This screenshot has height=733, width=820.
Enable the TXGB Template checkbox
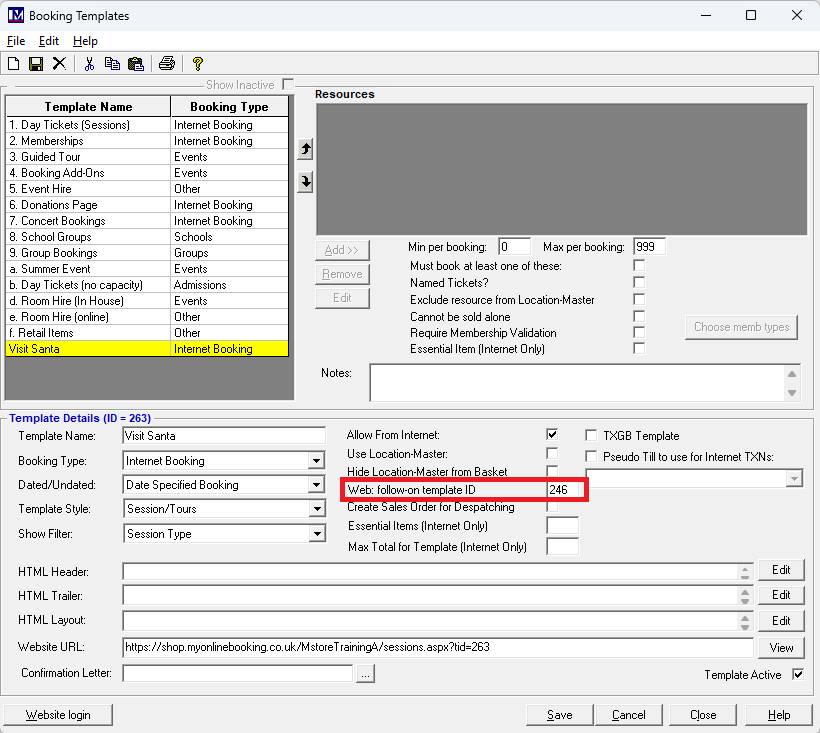click(591, 436)
